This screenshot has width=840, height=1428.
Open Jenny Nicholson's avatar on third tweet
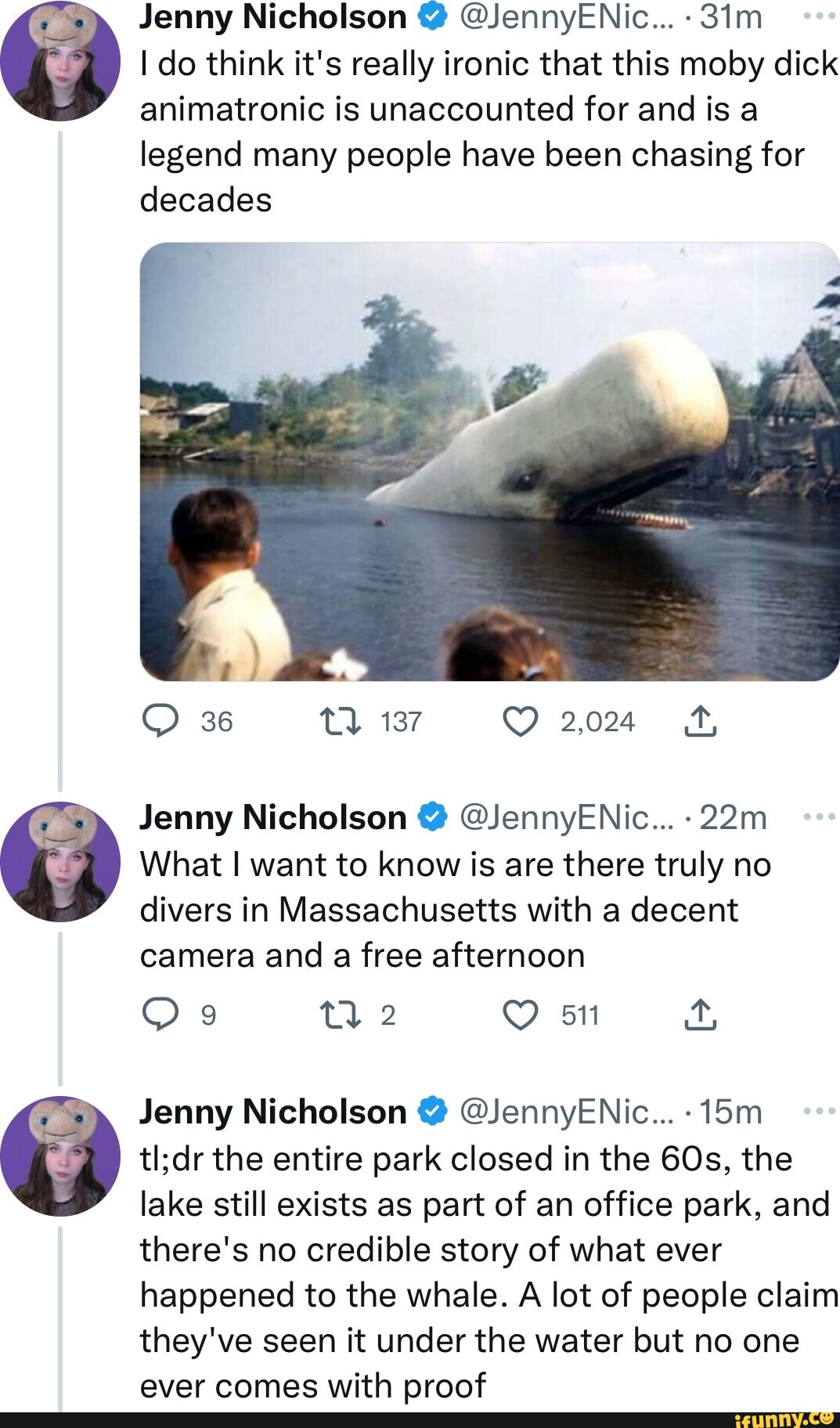(x=60, y=1156)
